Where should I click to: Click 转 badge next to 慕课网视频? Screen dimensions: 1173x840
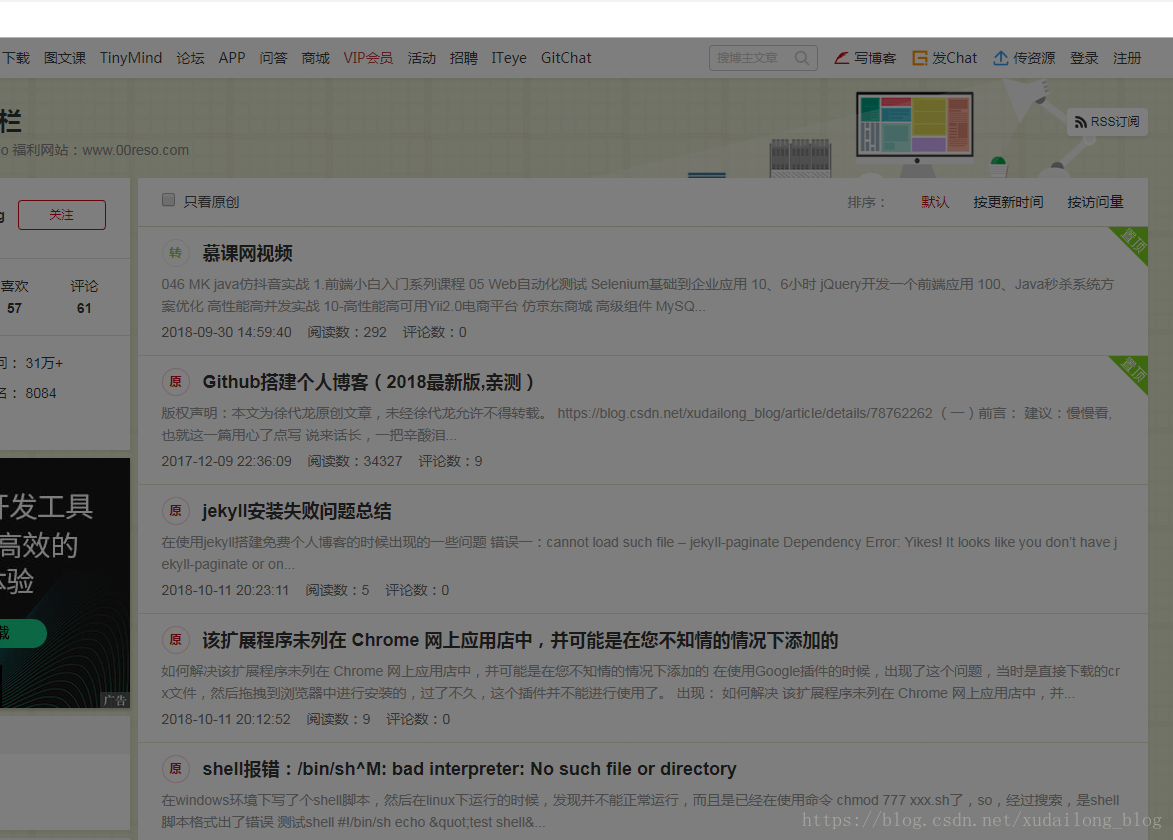(175, 253)
